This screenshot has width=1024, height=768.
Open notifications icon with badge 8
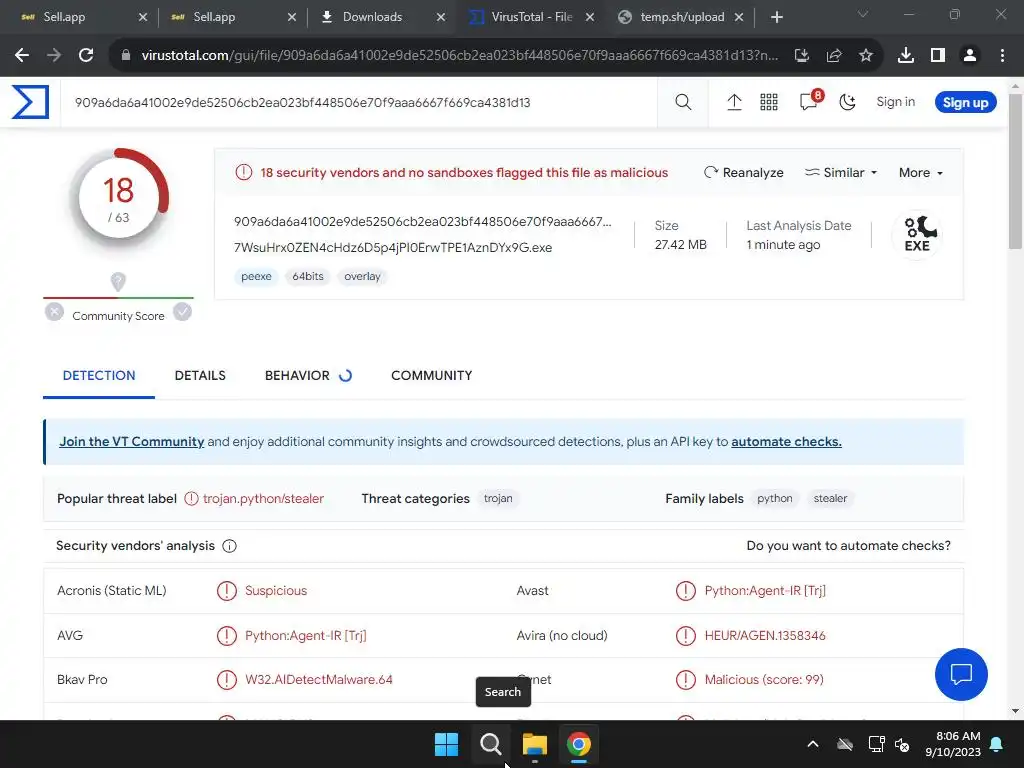[x=810, y=101]
